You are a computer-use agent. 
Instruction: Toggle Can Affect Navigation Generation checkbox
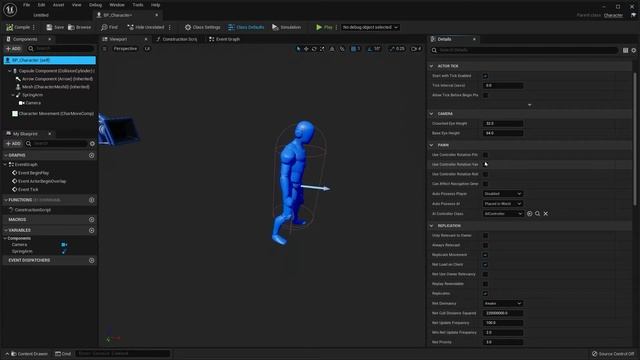coord(485,184)
